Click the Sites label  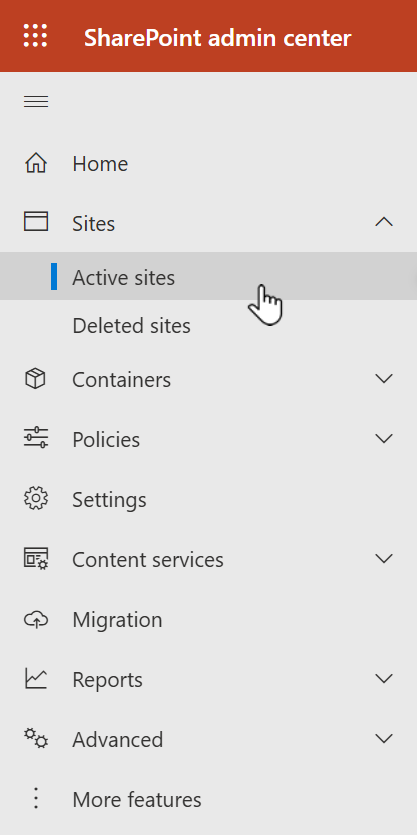pyautogui.click(x=94, y=224)
